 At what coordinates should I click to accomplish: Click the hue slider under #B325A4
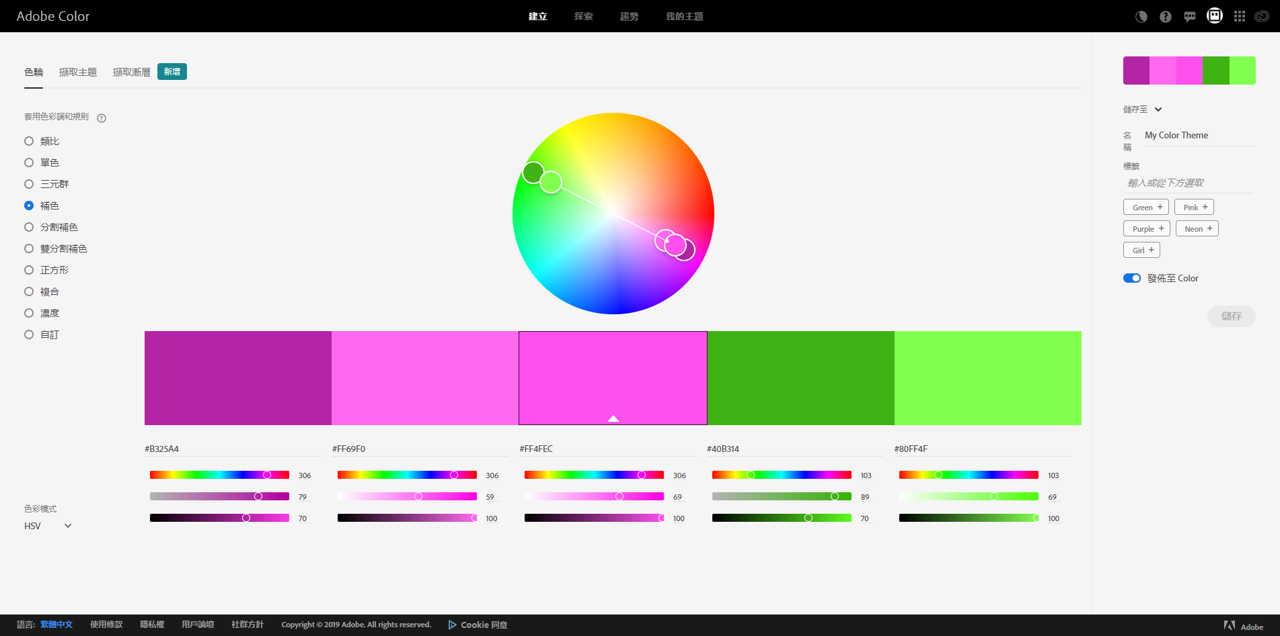coord(220,475)
